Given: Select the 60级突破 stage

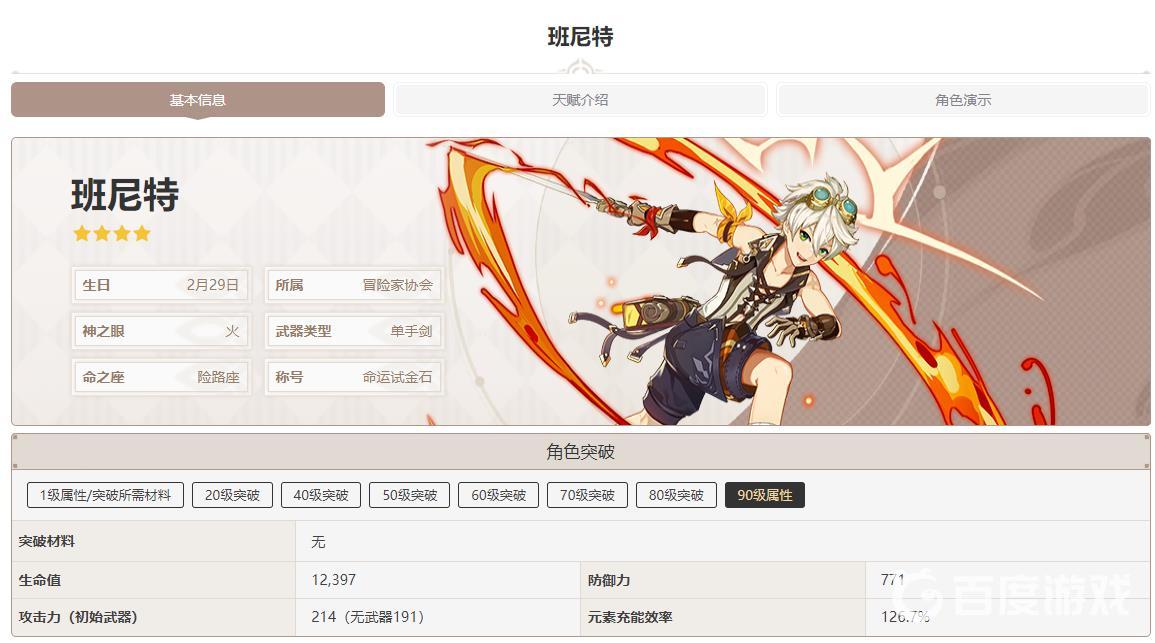Looking at the screenshot, I should point(499,495).
